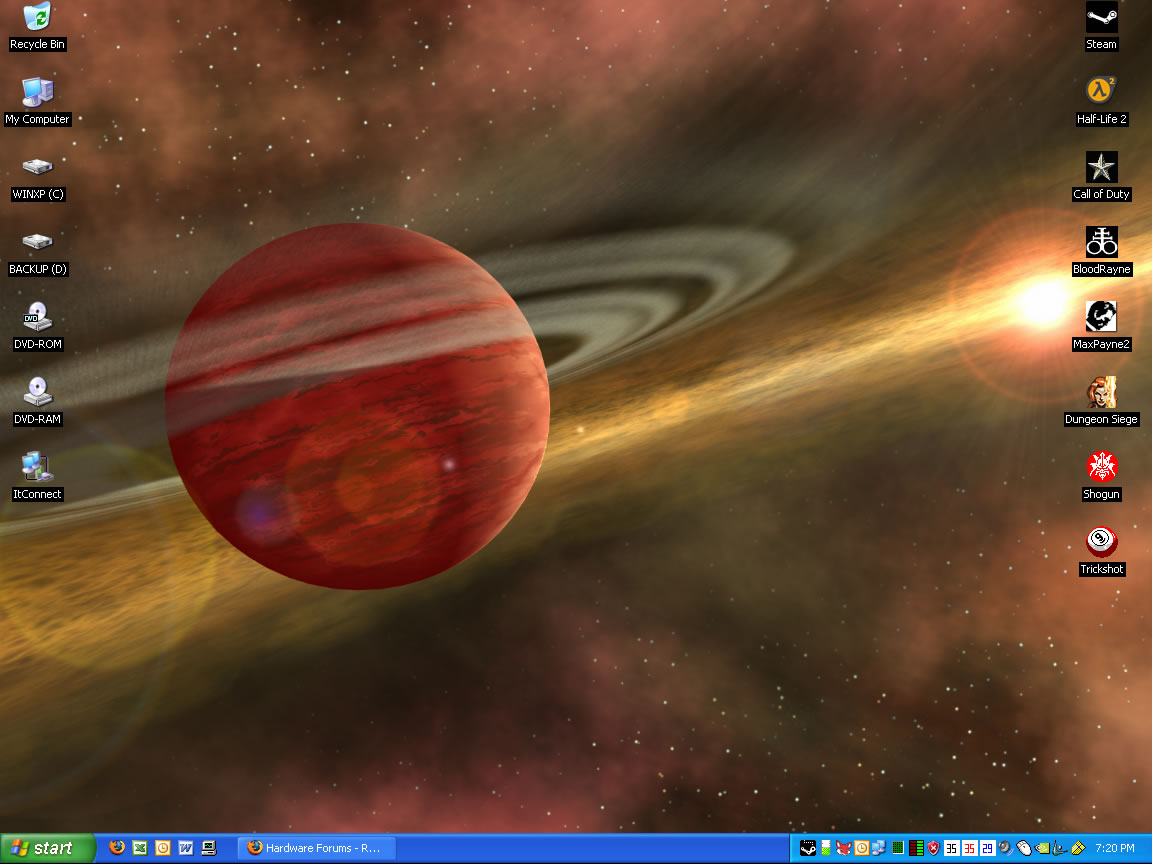Open the Windows Start menu

pyautogui.click(x=47, y=848)
